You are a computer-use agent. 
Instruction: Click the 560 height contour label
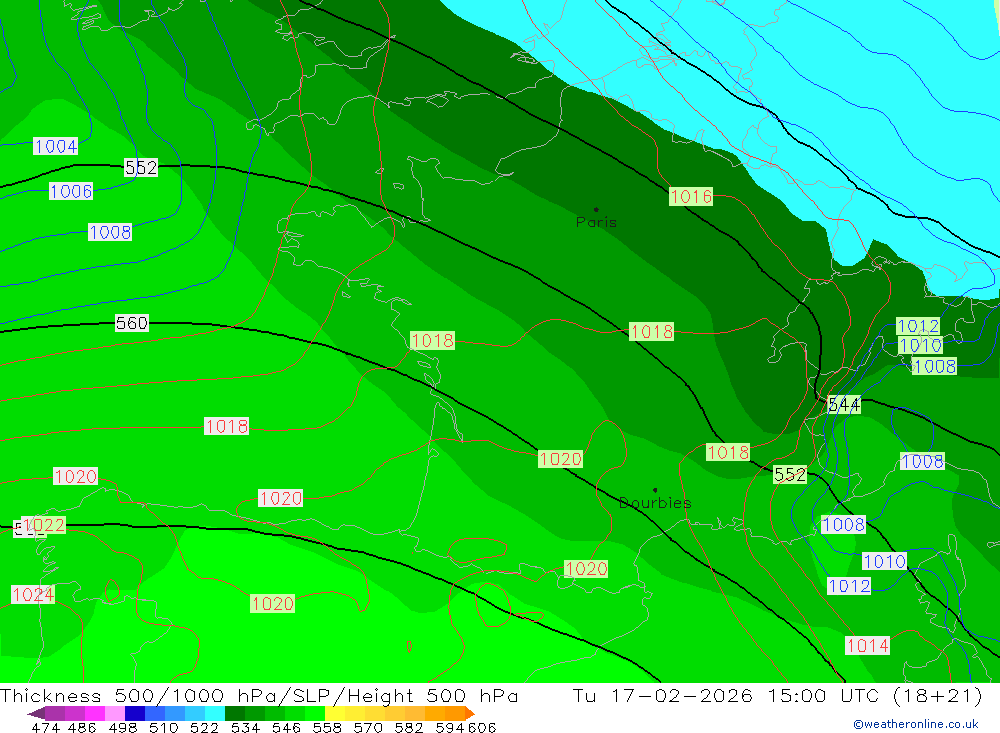[x=132, y=323]
